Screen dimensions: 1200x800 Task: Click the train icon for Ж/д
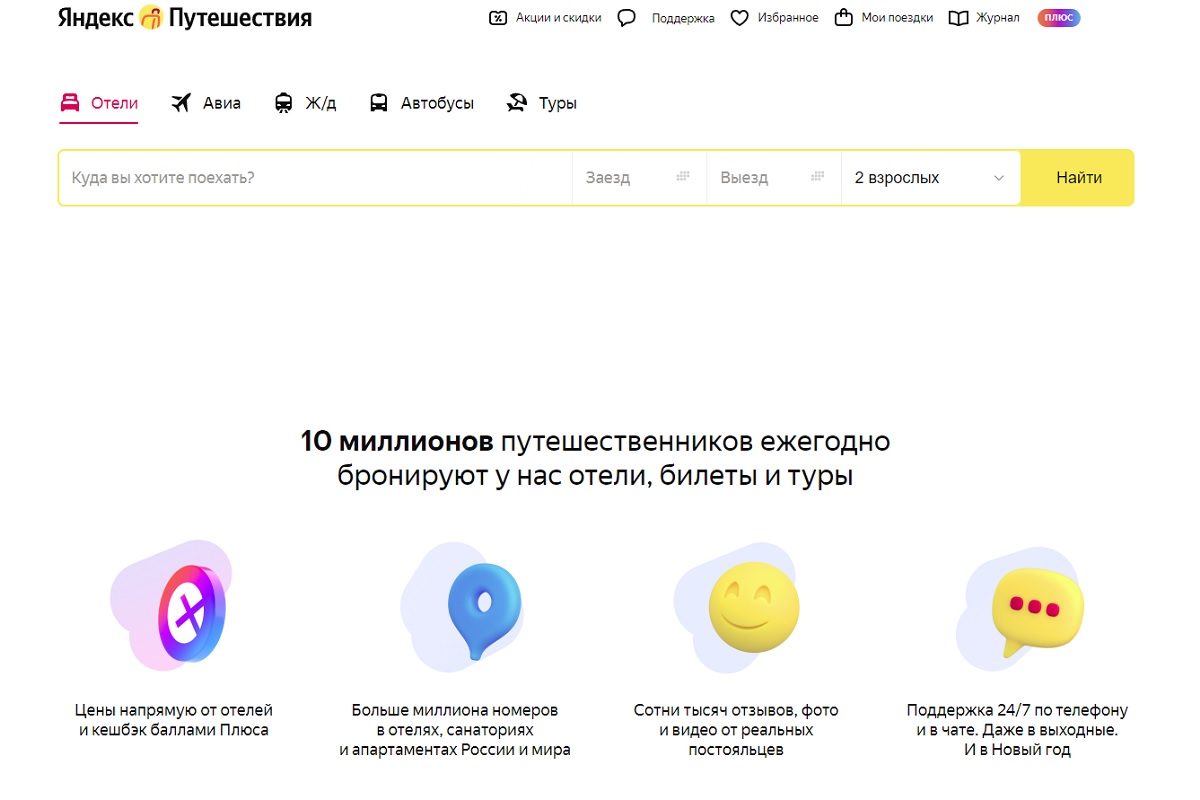(284, 103)
